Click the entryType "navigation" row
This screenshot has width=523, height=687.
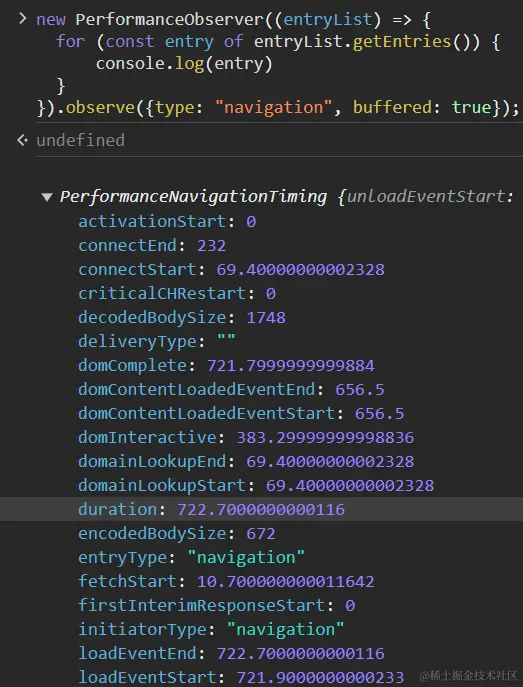[x=191, y=557]
